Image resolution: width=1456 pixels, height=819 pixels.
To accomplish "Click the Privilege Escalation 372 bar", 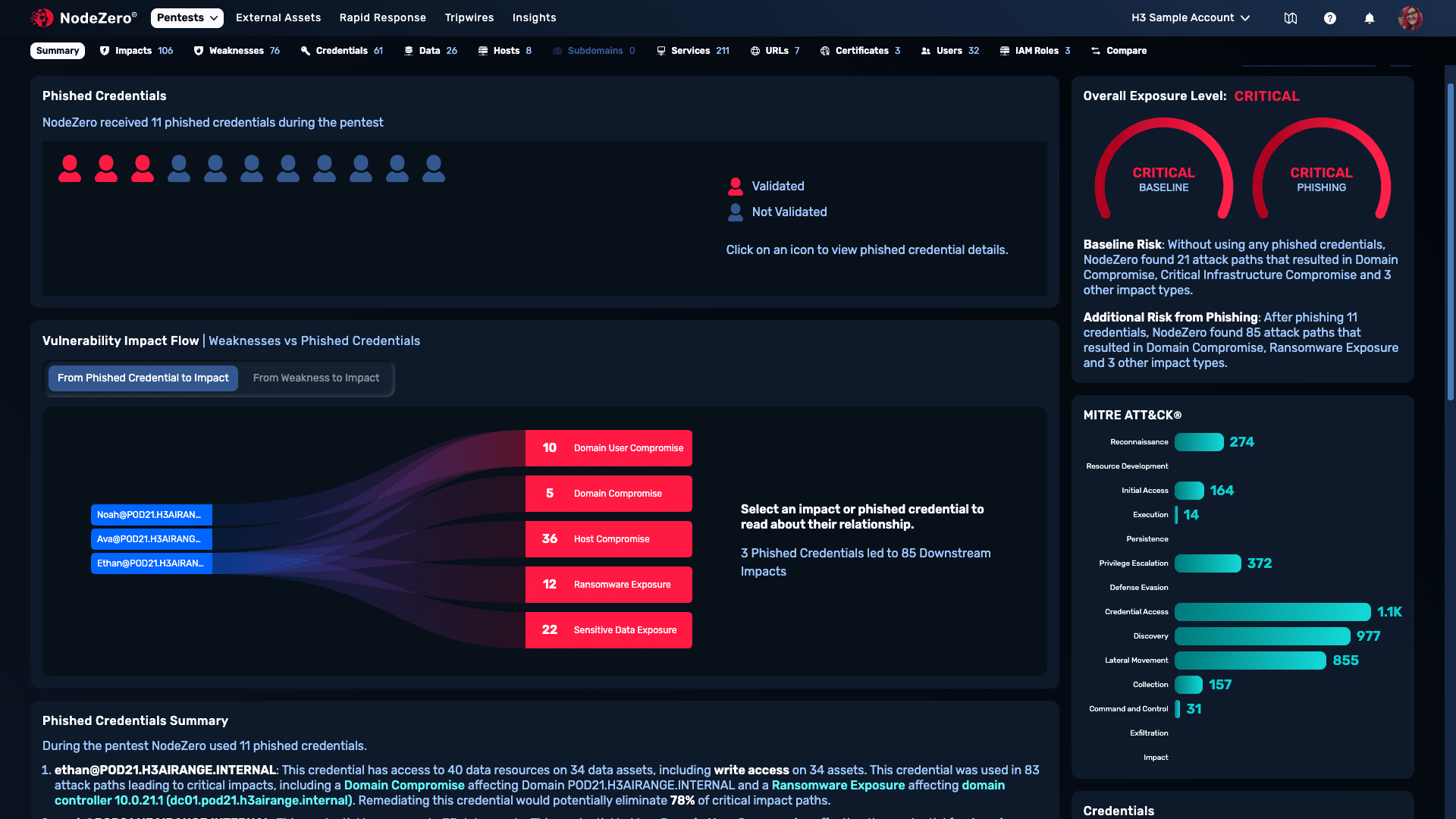I will point(1208,563).
